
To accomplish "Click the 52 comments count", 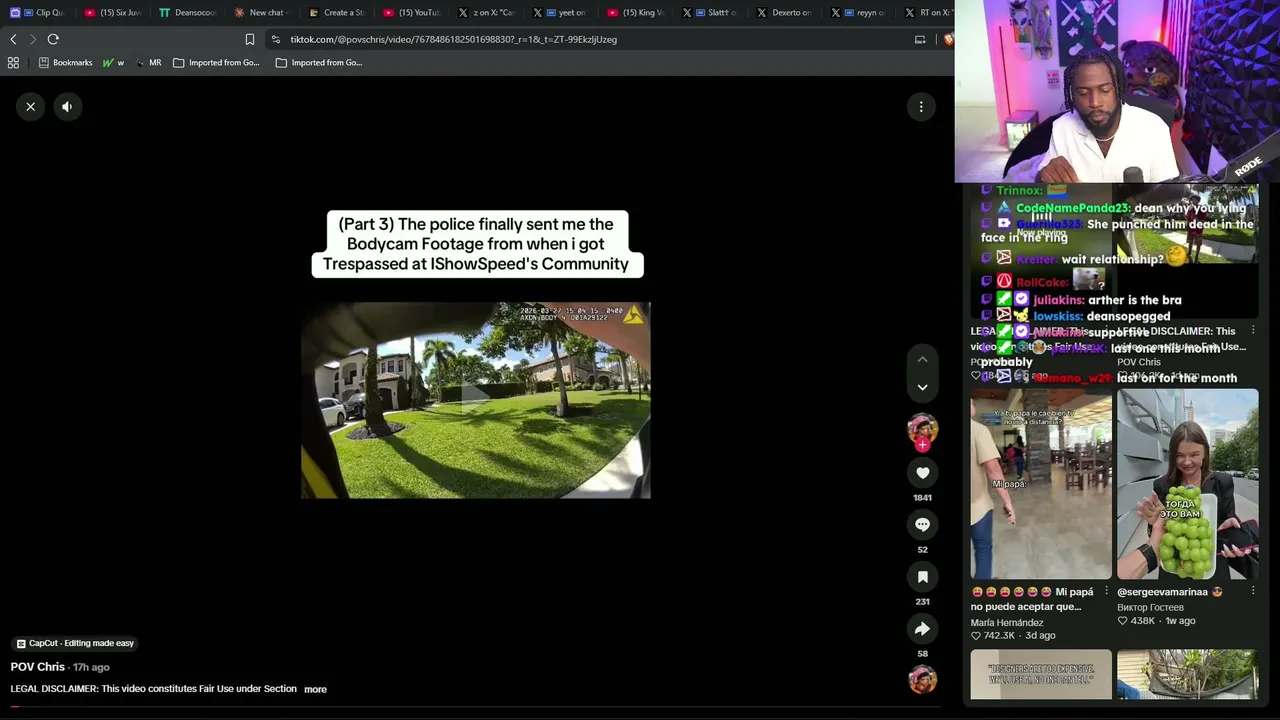I will [922, 549].
